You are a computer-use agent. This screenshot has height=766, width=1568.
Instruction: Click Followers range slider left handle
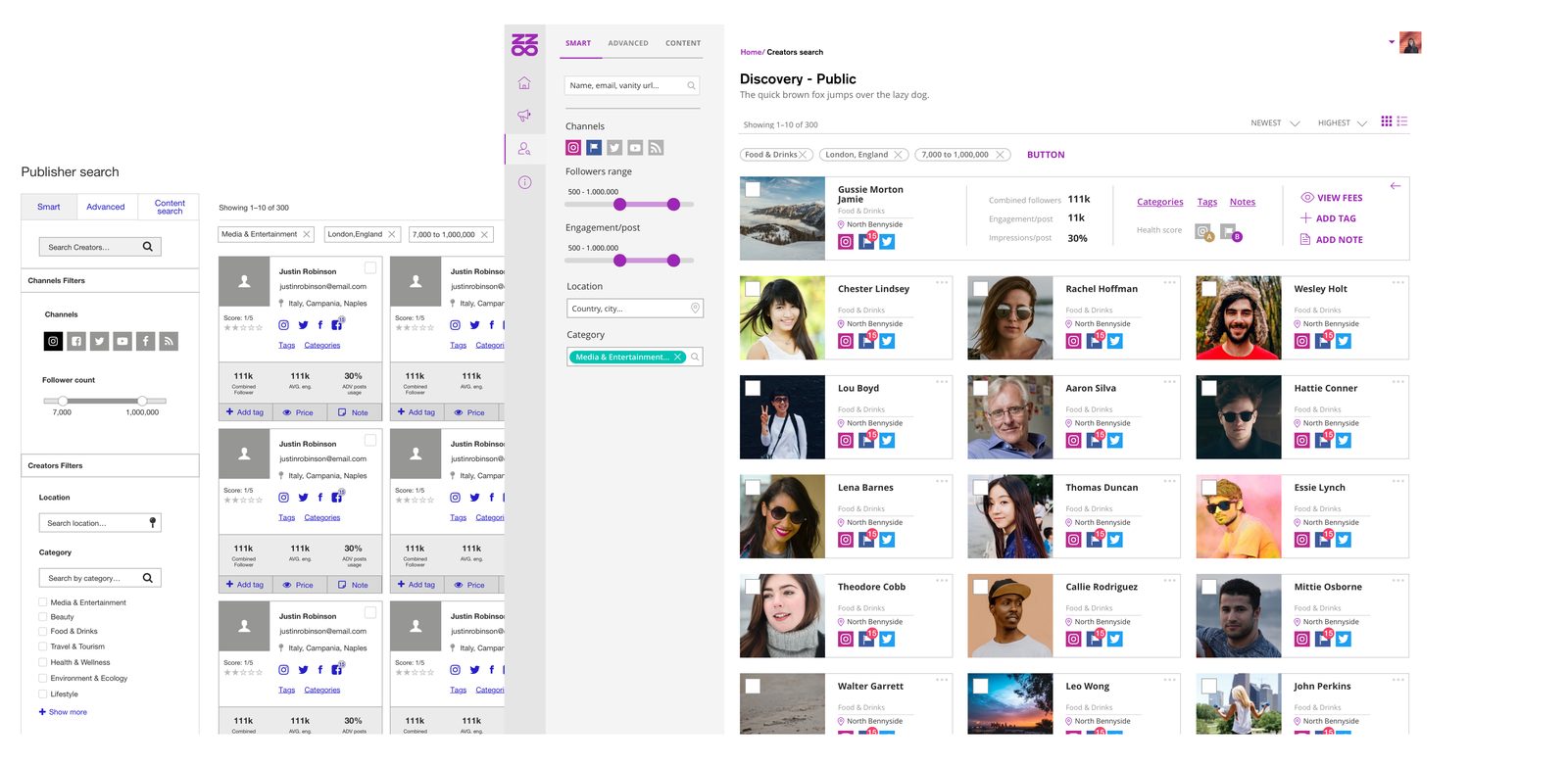point(619,205)
